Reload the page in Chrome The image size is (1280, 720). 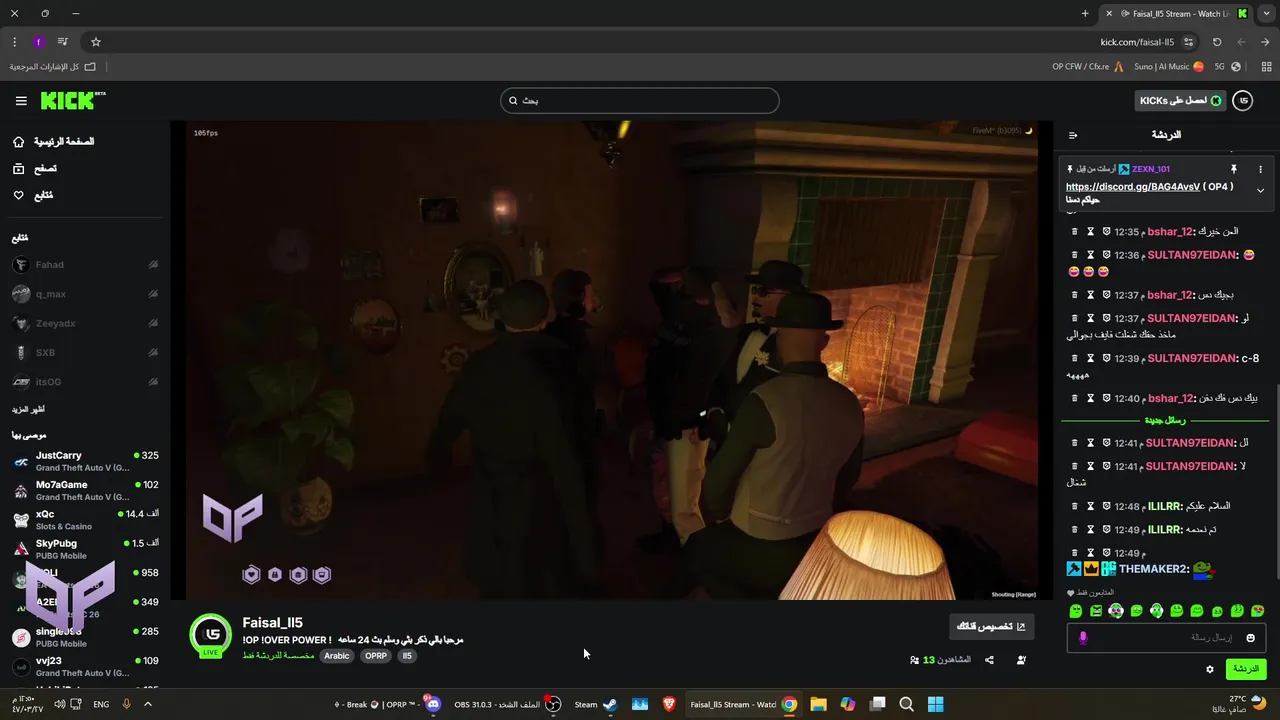pyautogui.click(x=1217, y=42)
